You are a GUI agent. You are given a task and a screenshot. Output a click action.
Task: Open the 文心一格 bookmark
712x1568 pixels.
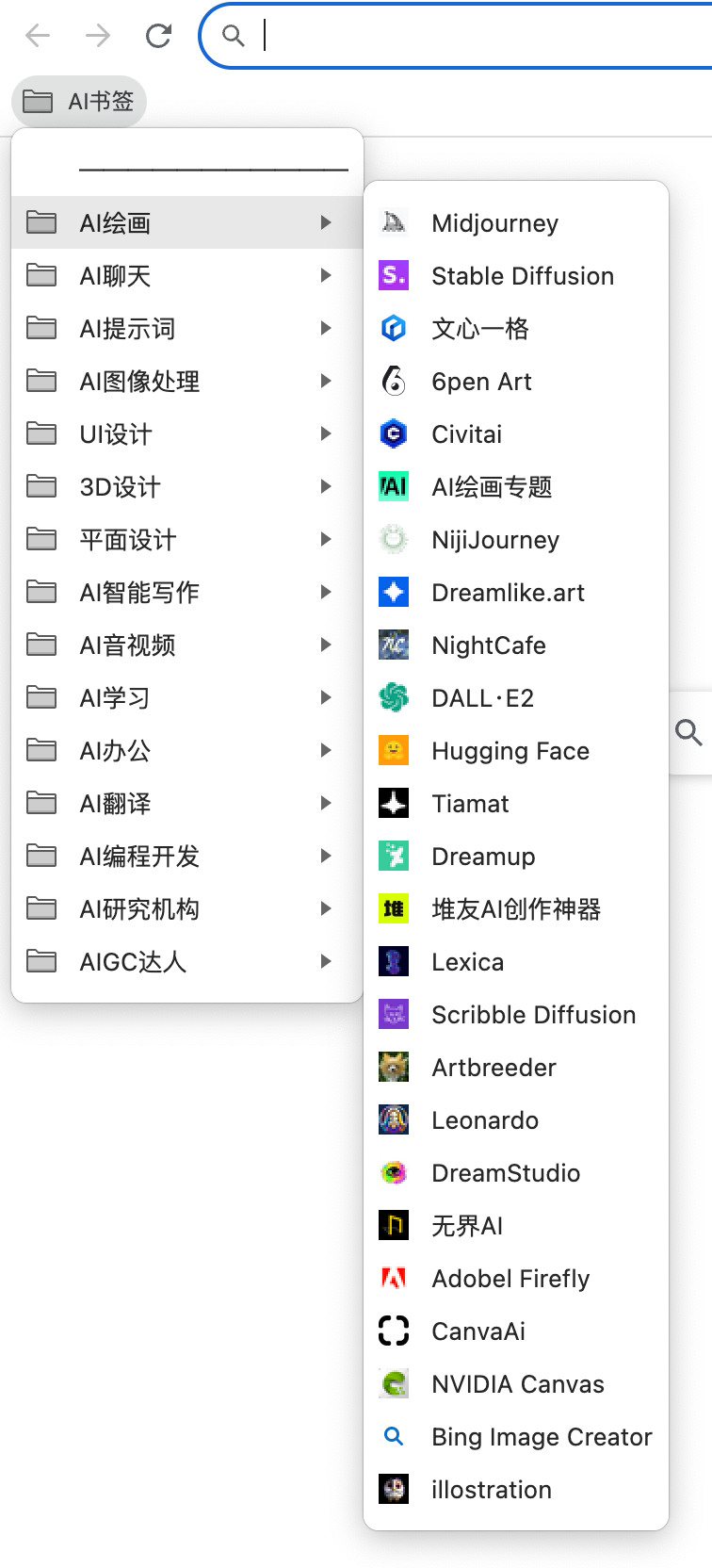tap(479, 328)
